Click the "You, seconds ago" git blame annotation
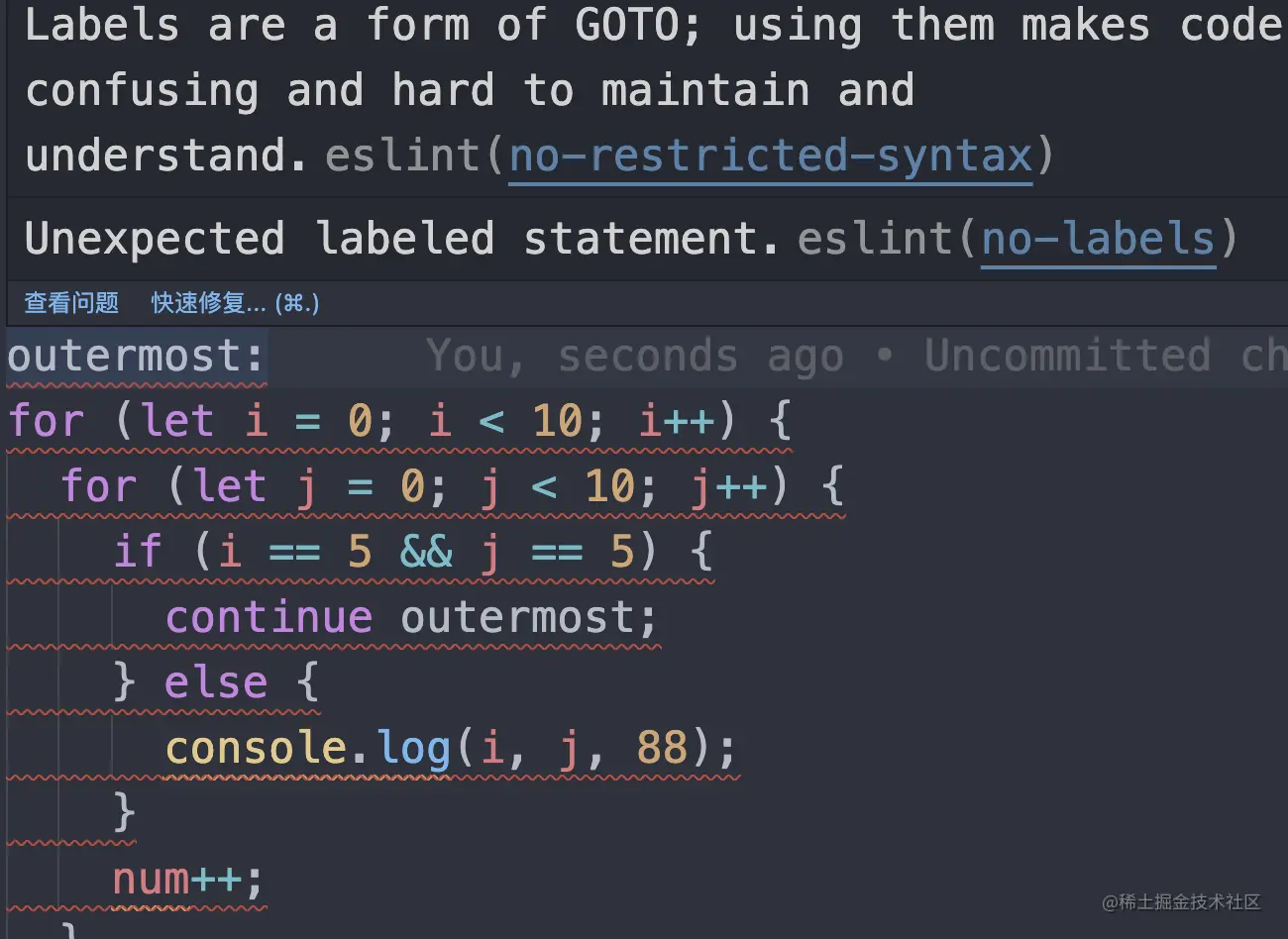Viewport: 1288px width, 939px height. (634, 357)
